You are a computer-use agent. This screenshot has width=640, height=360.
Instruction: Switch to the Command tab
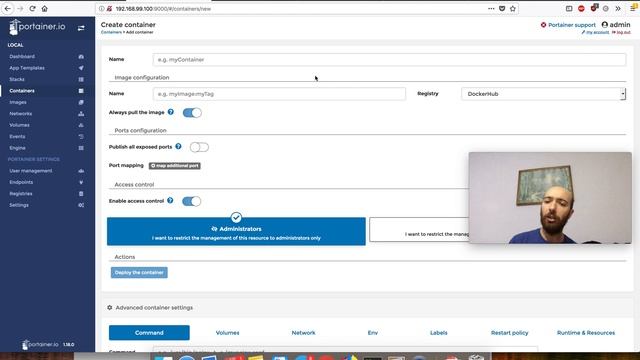tap(149, 333)
